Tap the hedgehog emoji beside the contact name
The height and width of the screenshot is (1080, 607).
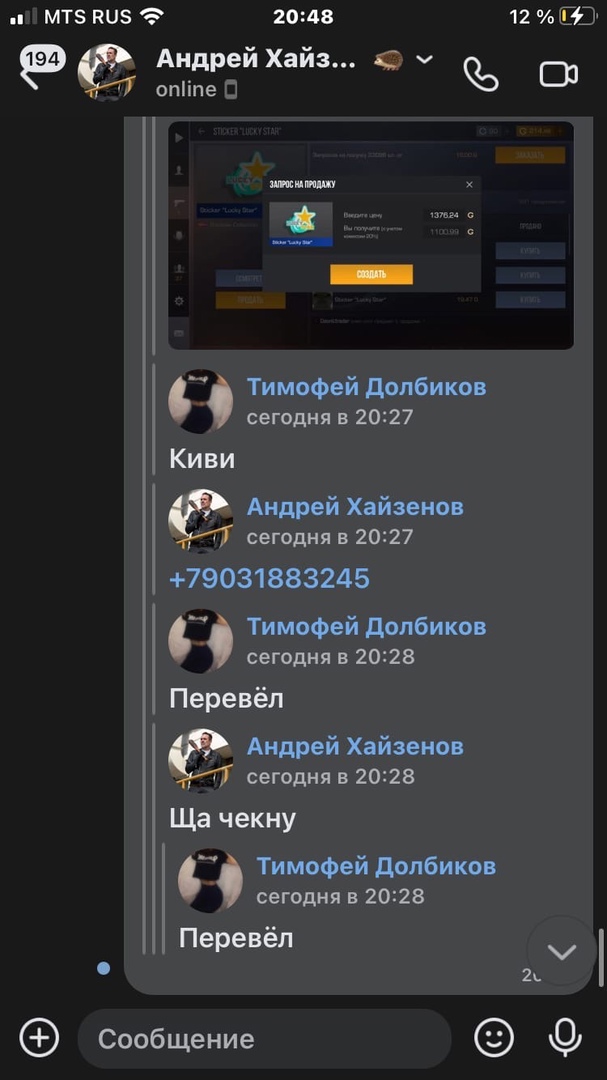click(389, 60)
